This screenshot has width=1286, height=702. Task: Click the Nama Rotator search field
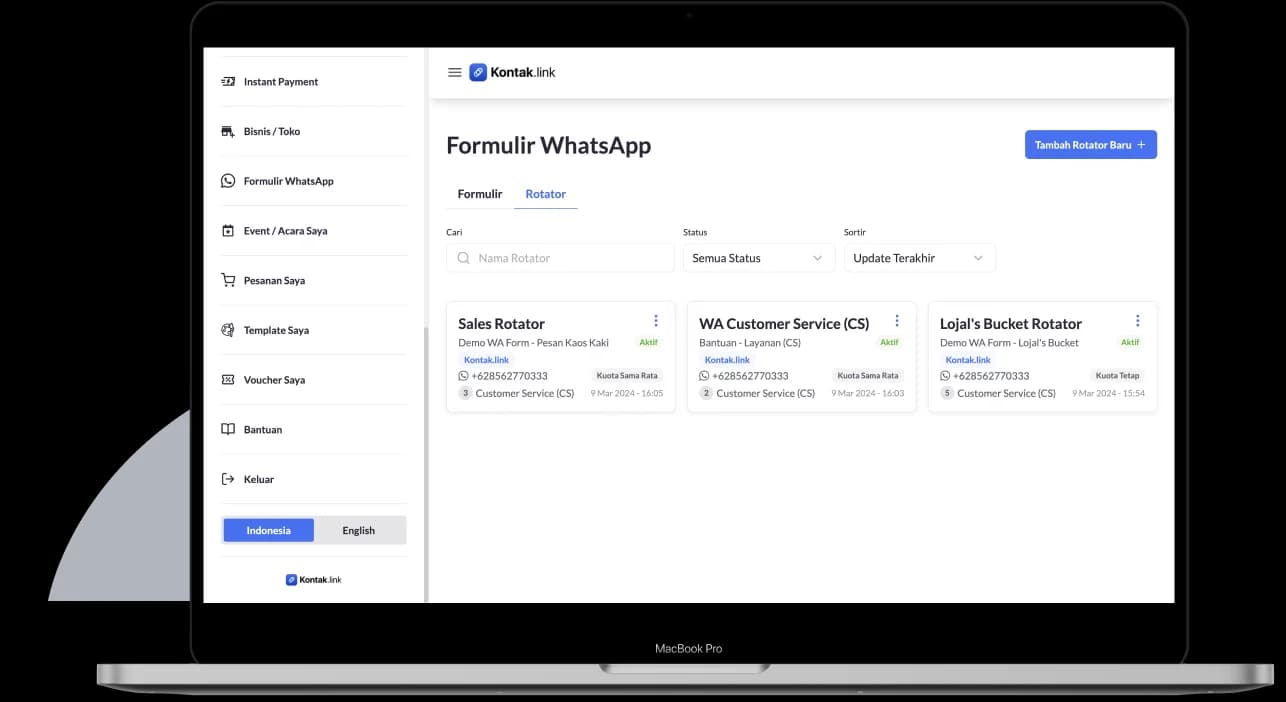pos(560,258)
